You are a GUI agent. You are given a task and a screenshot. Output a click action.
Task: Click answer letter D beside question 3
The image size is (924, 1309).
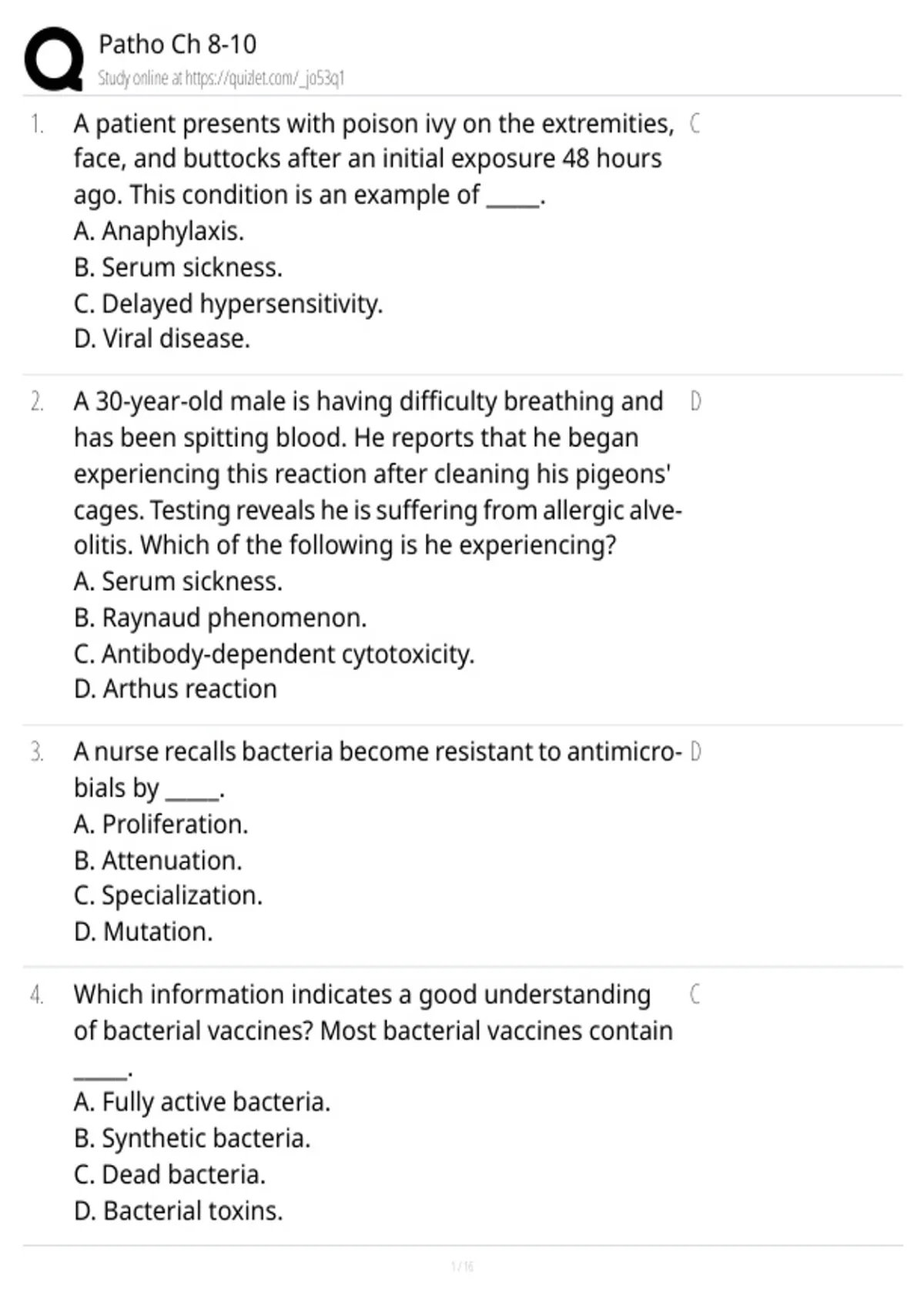pos(695,752)
